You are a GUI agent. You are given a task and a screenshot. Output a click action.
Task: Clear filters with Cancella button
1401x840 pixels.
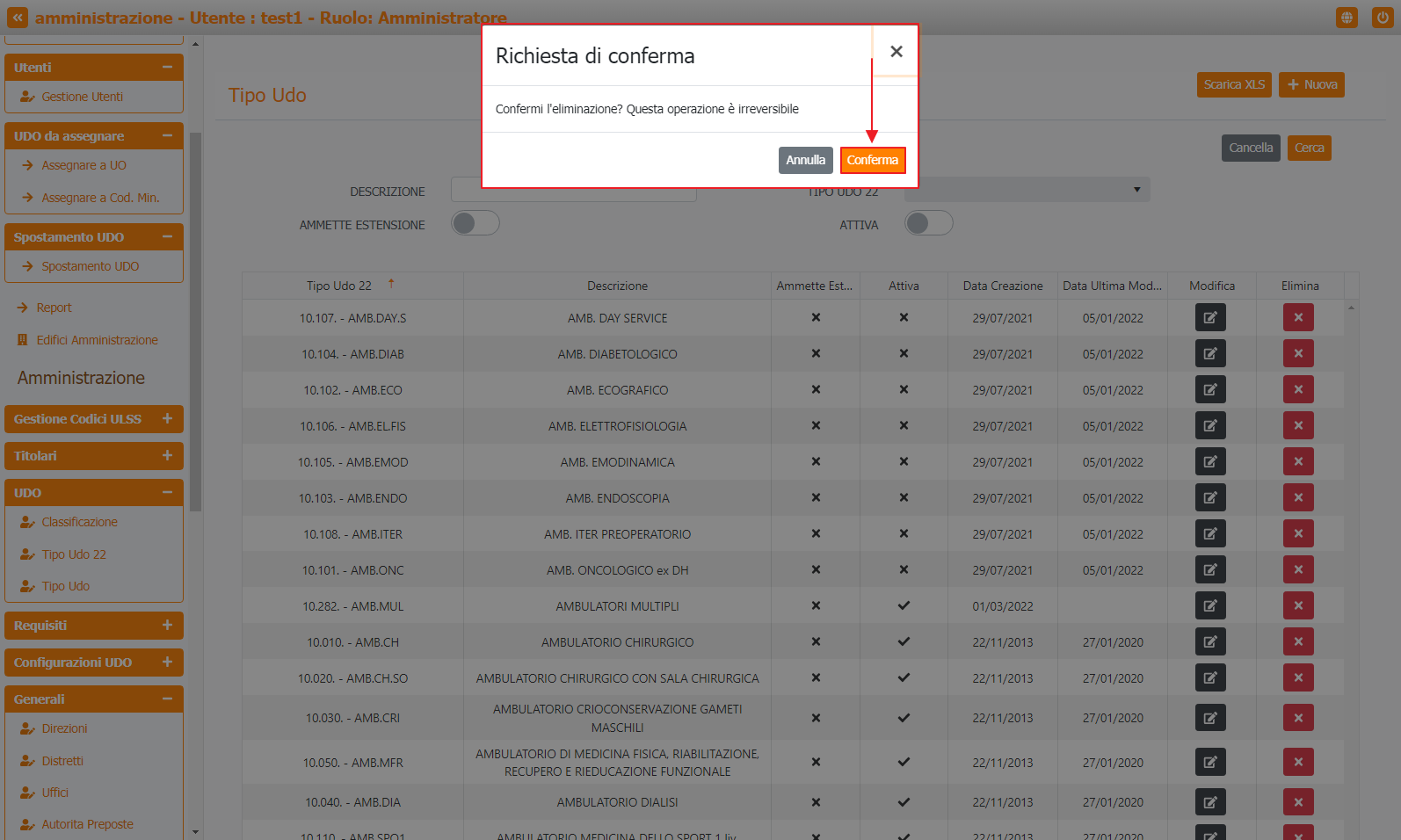coord(1251,148)
